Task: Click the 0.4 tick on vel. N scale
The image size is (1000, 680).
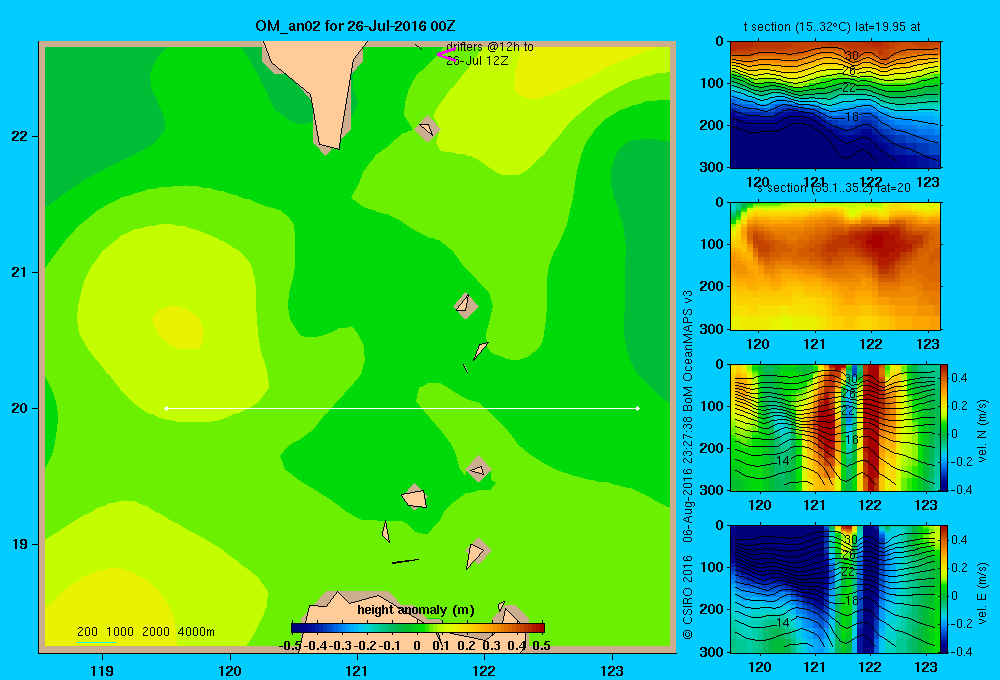Action: coord(959,378)
